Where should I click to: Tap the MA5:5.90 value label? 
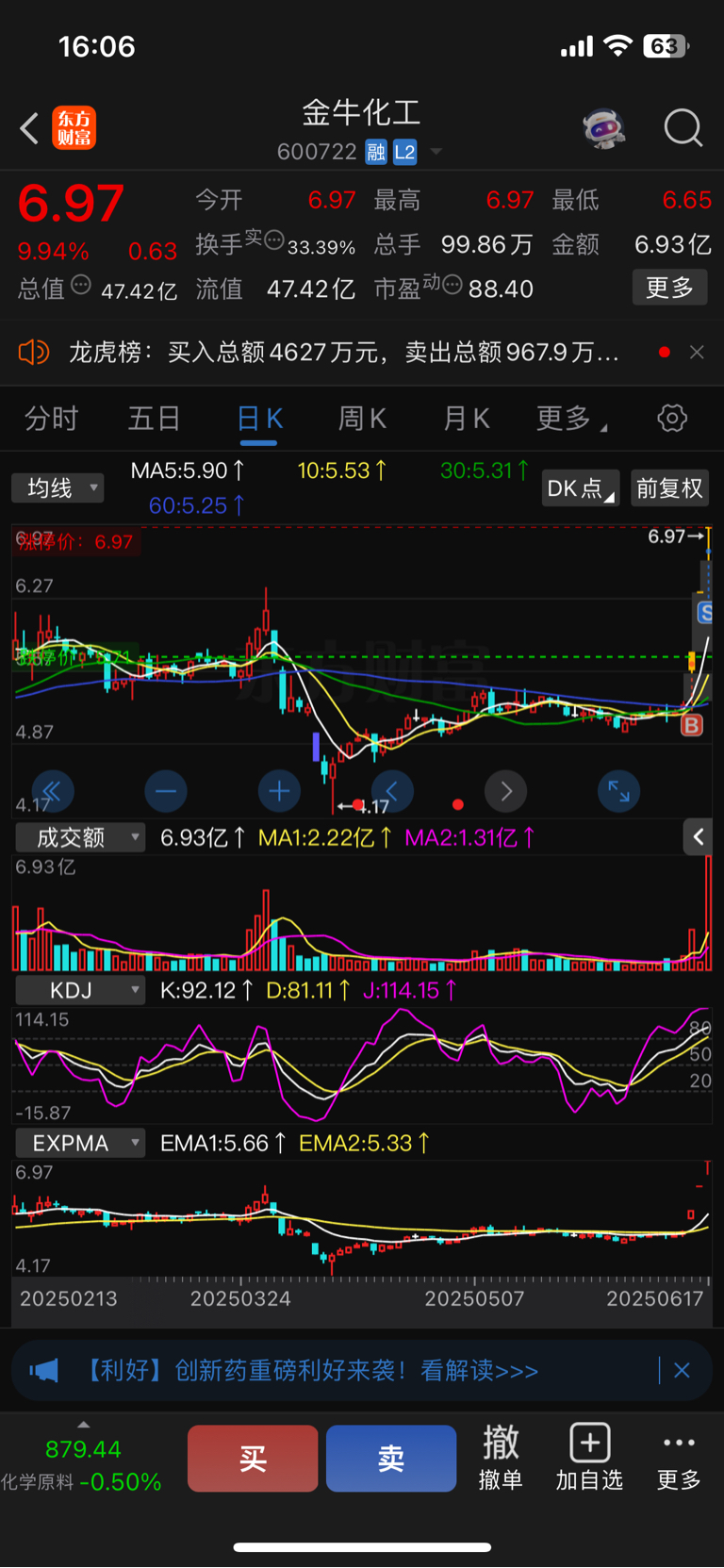[188, 470]
